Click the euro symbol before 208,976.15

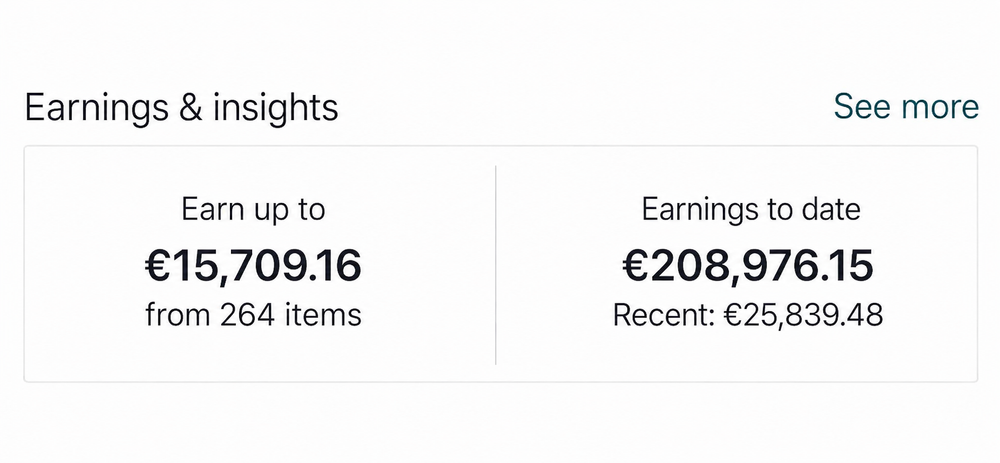click(x=635, y=266)
